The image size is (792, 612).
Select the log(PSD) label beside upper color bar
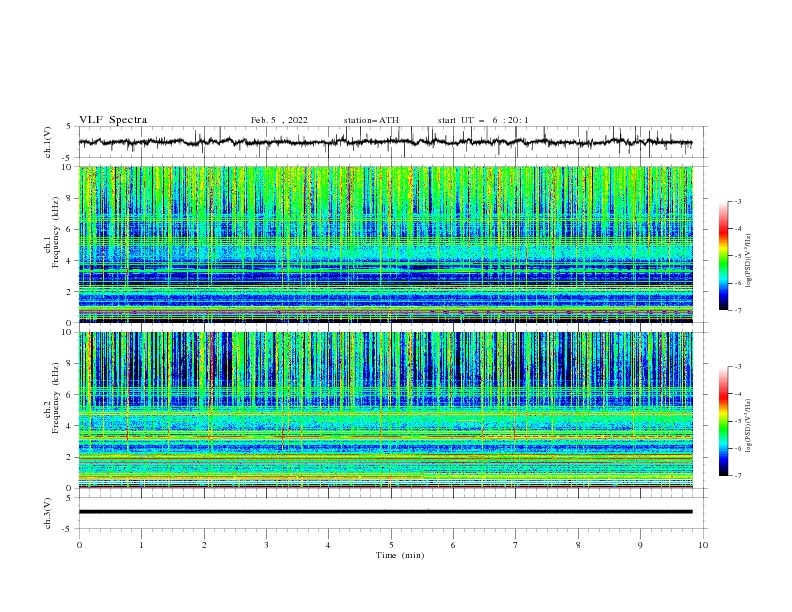point(748,261)
